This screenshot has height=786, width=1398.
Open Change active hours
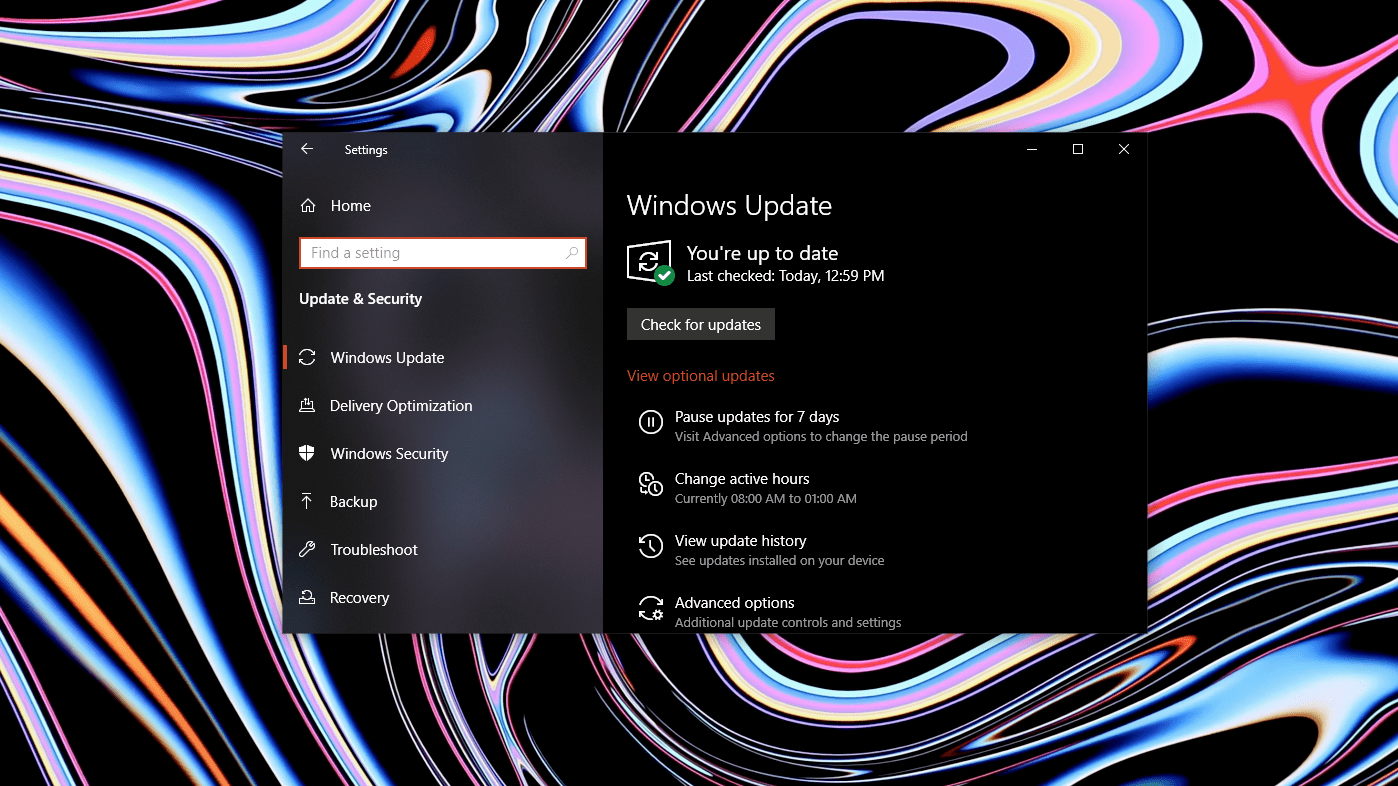click(x=742, y=478)
